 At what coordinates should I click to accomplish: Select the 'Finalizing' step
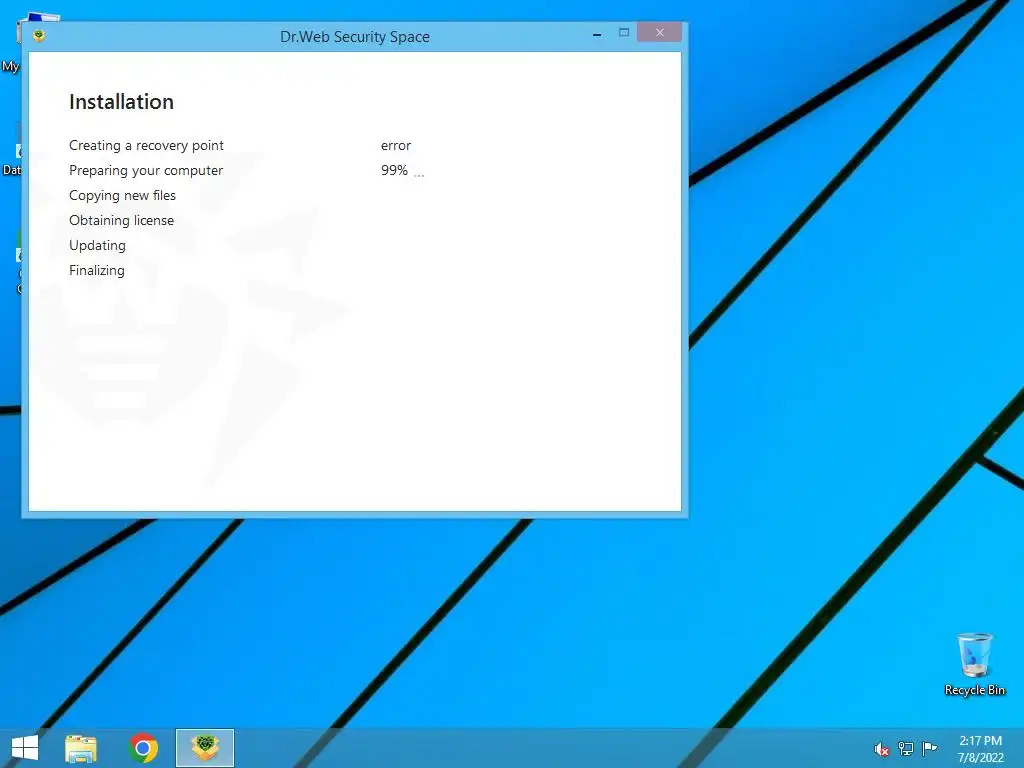(x=97, y=270)
